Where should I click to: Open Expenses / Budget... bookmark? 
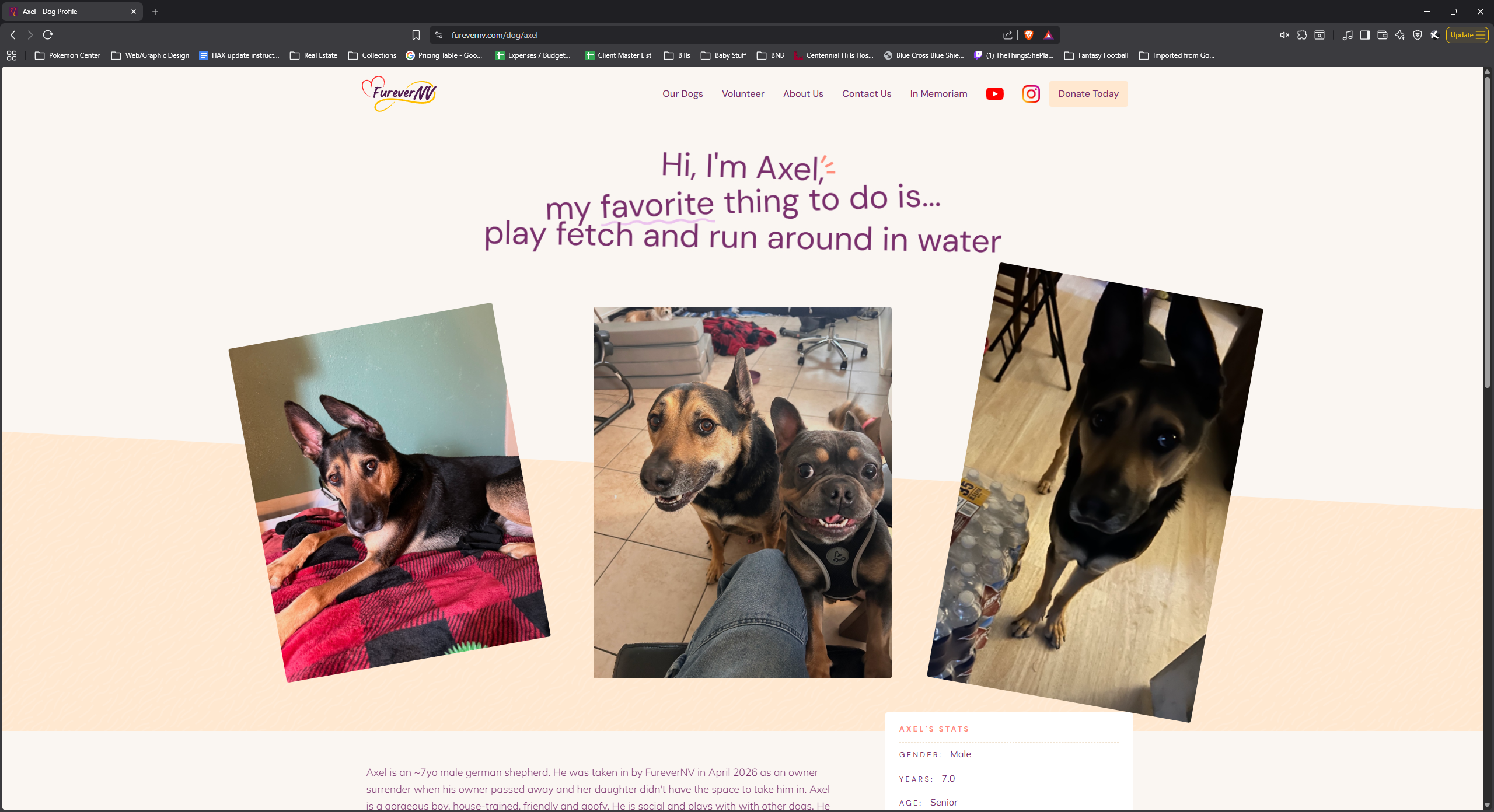point(533,55)
